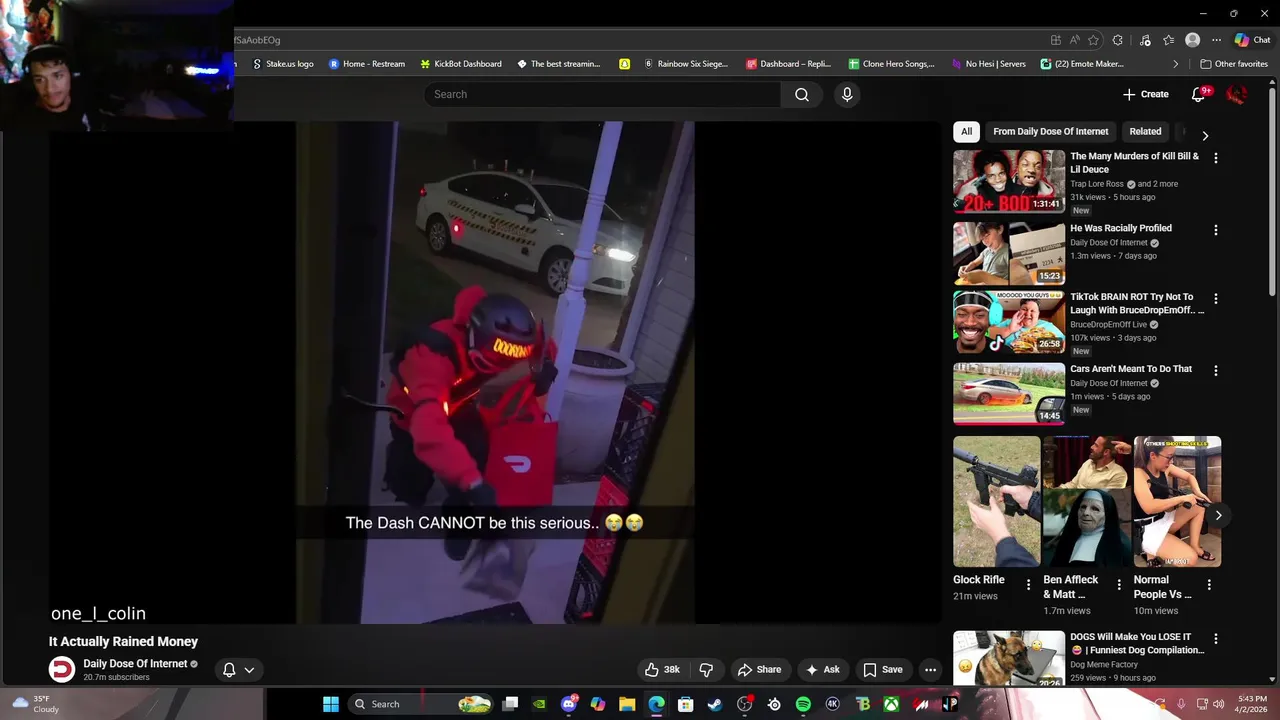Open options for The Many Murders video
Image resolution: width=1280 pixels, height=720 pixels.
pyautogui.click(x=1216, y=158)
